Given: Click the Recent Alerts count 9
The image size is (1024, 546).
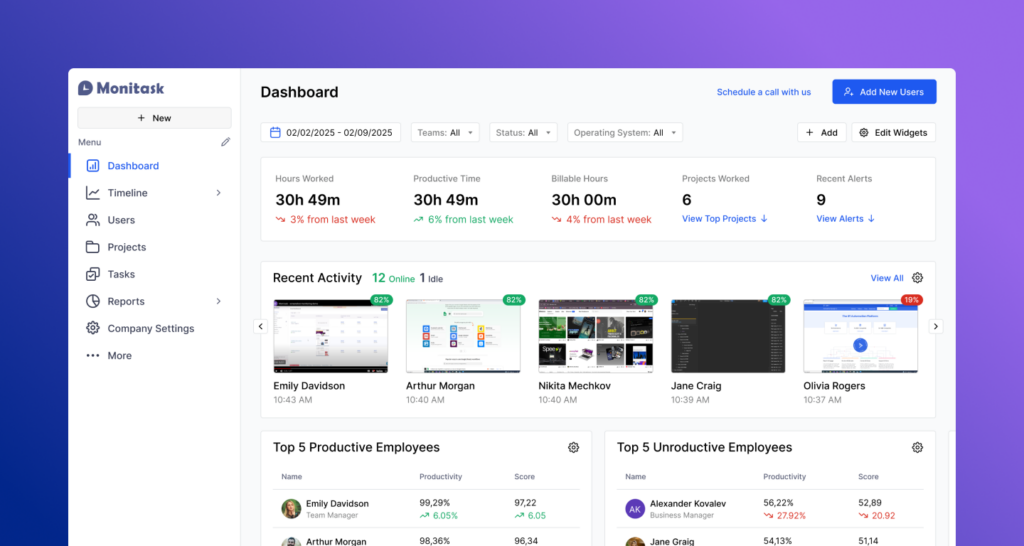Looking at the screenshot, I should 821,200.
